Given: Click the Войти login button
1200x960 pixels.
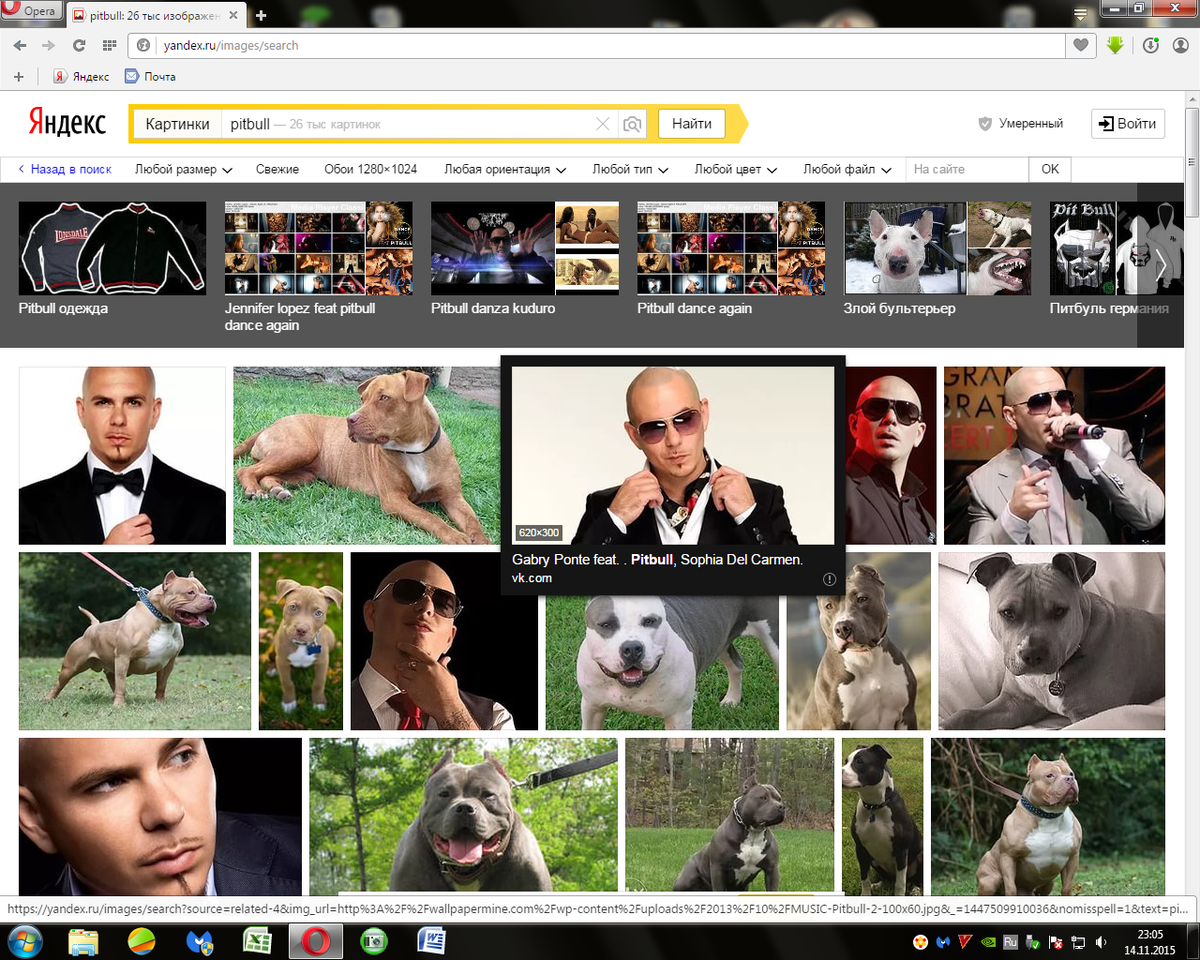Looking at the screenshot, I should tap(1128, 124).
